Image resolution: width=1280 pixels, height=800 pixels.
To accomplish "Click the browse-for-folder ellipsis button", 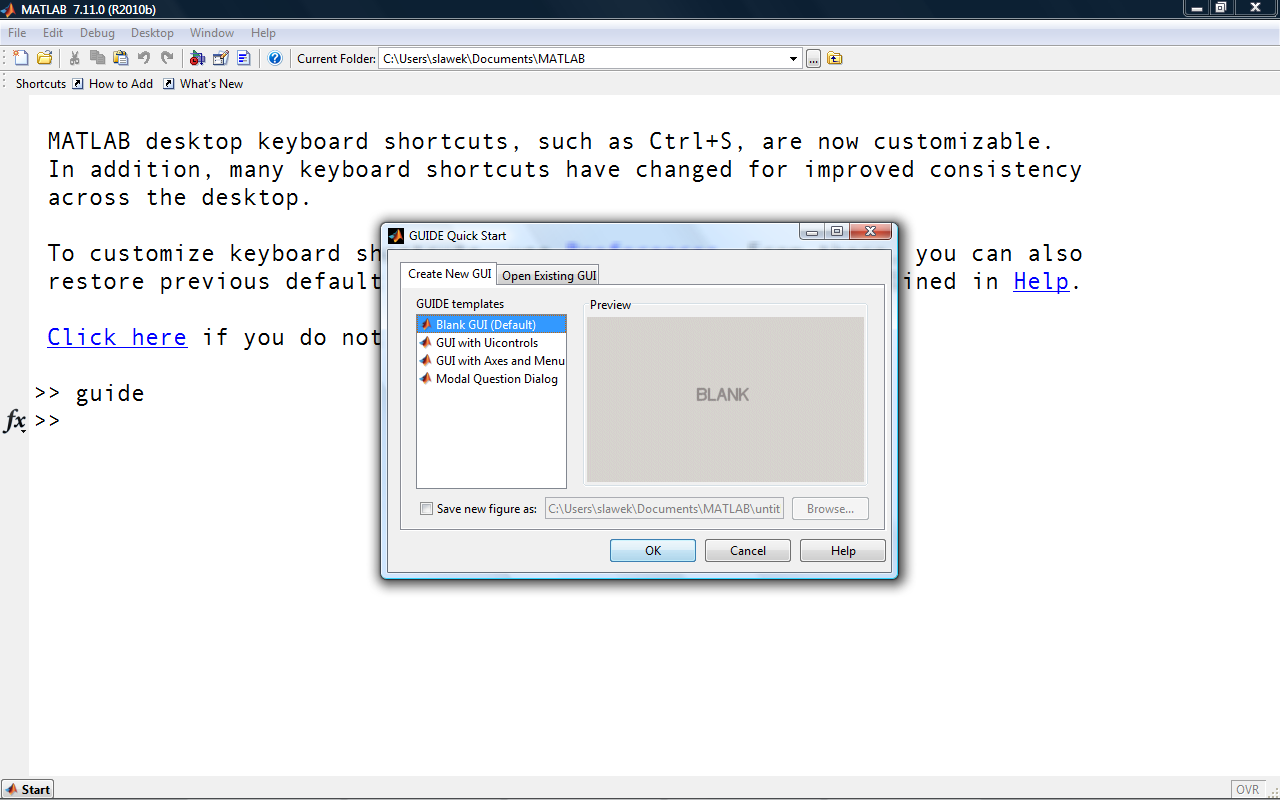I will click(x=814, y=58).
